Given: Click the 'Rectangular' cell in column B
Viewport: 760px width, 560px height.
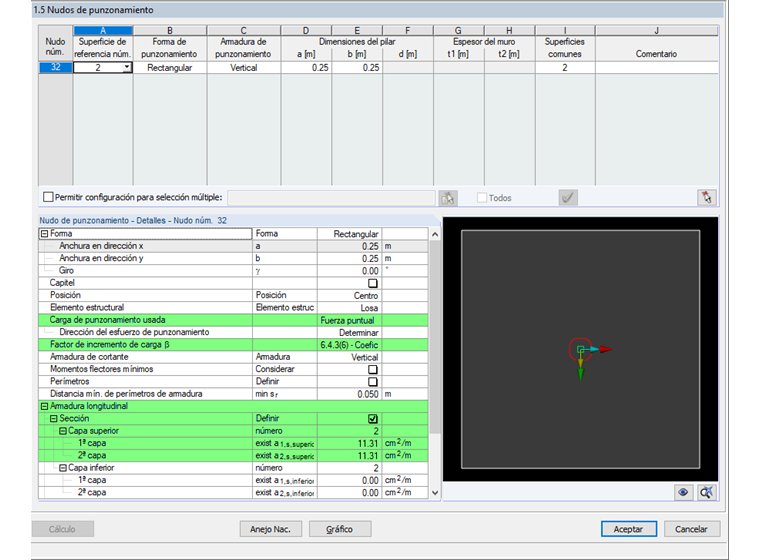Looking at the screenshot, I should [x=170, y=68].
